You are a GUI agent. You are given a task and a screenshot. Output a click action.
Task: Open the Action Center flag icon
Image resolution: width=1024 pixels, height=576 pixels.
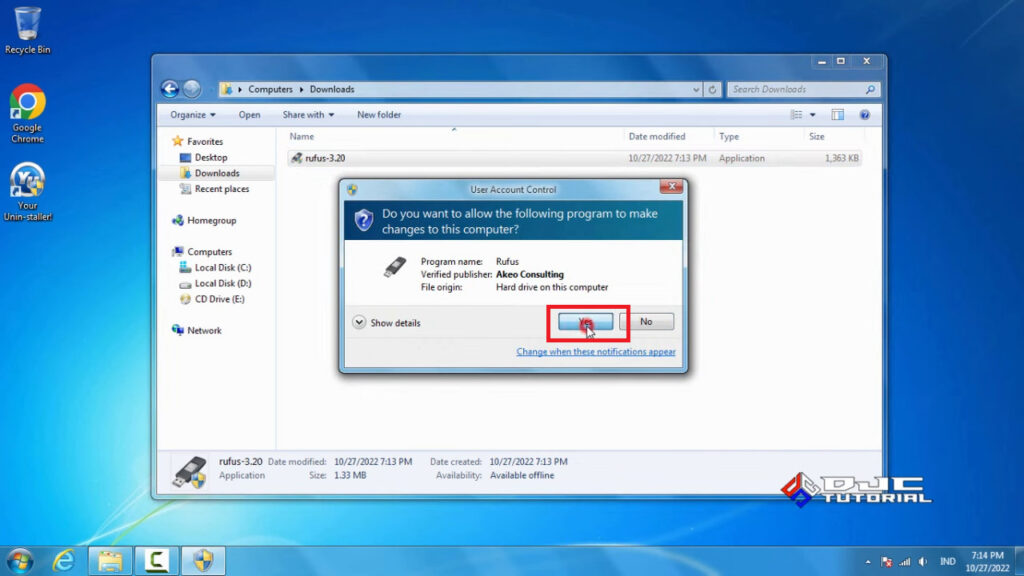click(885, 562)
